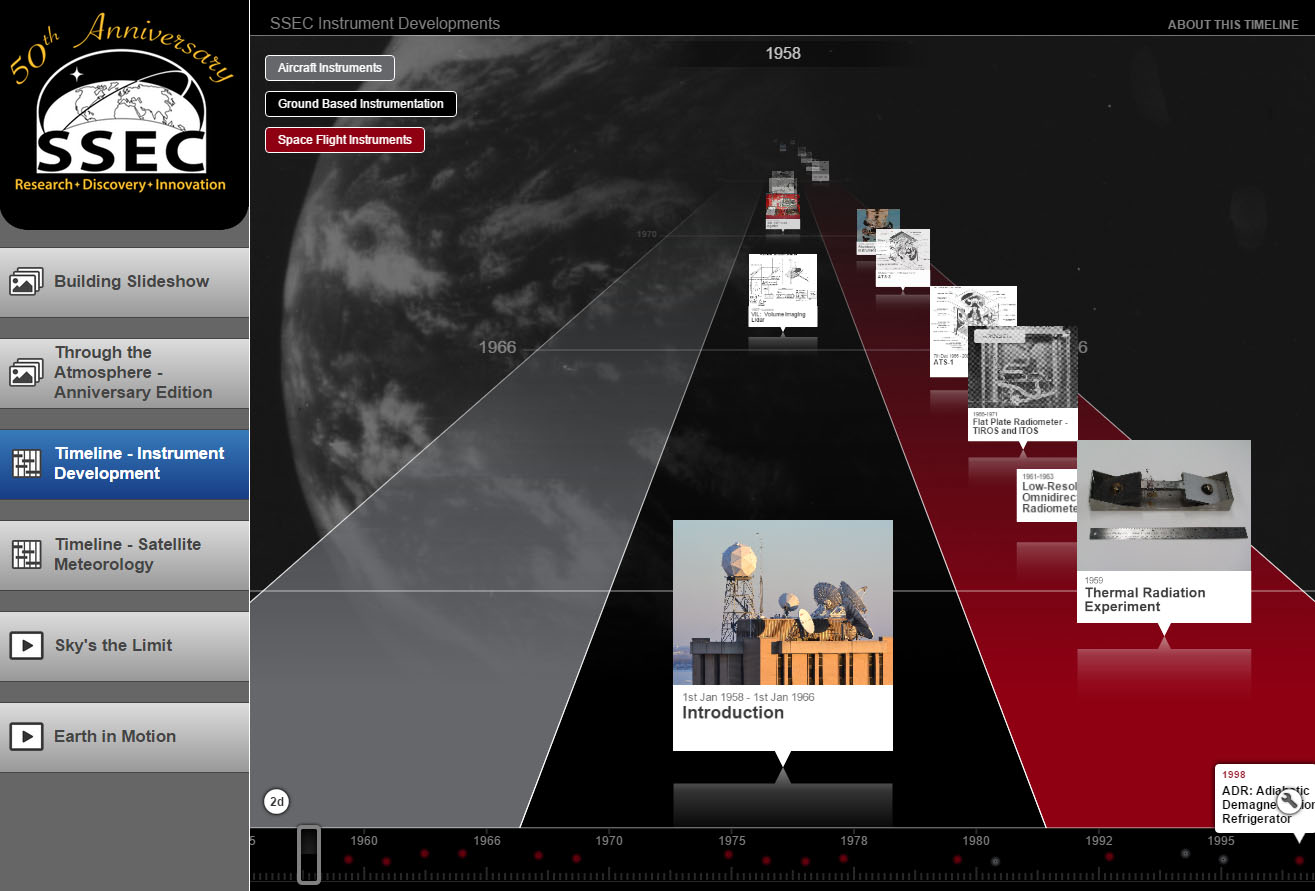Open the Building Slideshow sidebar item

(124, 282)
